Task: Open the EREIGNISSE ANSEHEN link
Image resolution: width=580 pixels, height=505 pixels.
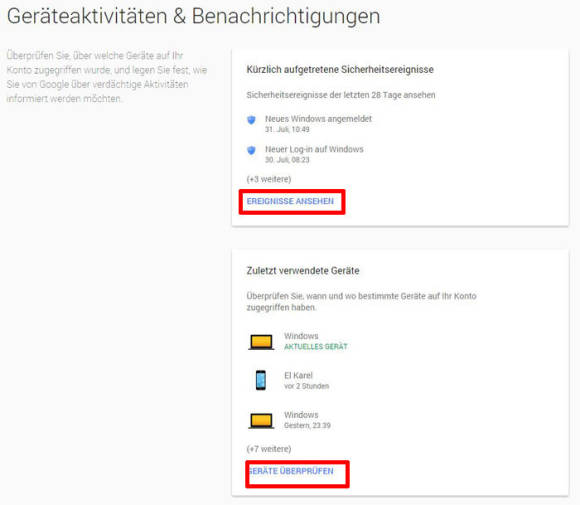Action: coord(290,201)
